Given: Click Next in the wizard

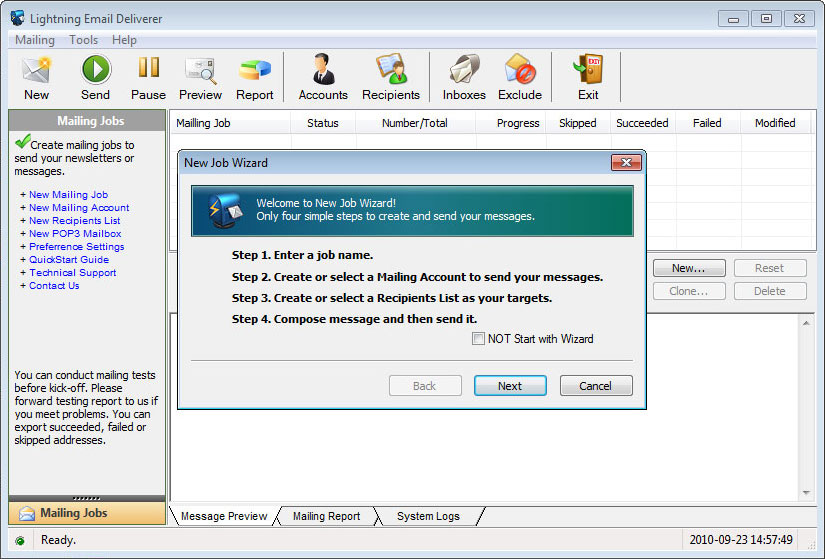Looking at the screenshot, I should (x=510, y=386).
